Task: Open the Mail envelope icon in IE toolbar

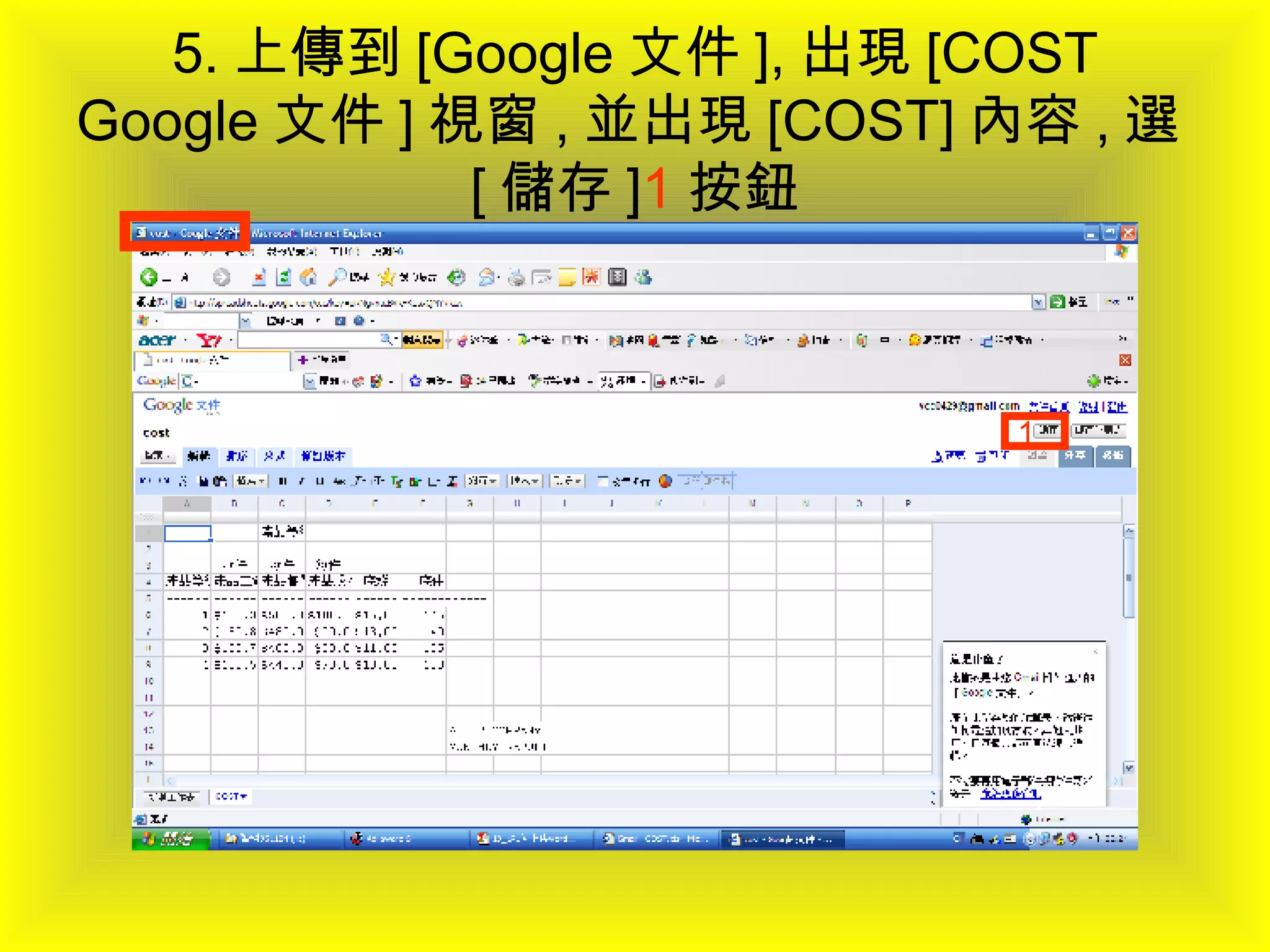Action: tap(487, 277)
